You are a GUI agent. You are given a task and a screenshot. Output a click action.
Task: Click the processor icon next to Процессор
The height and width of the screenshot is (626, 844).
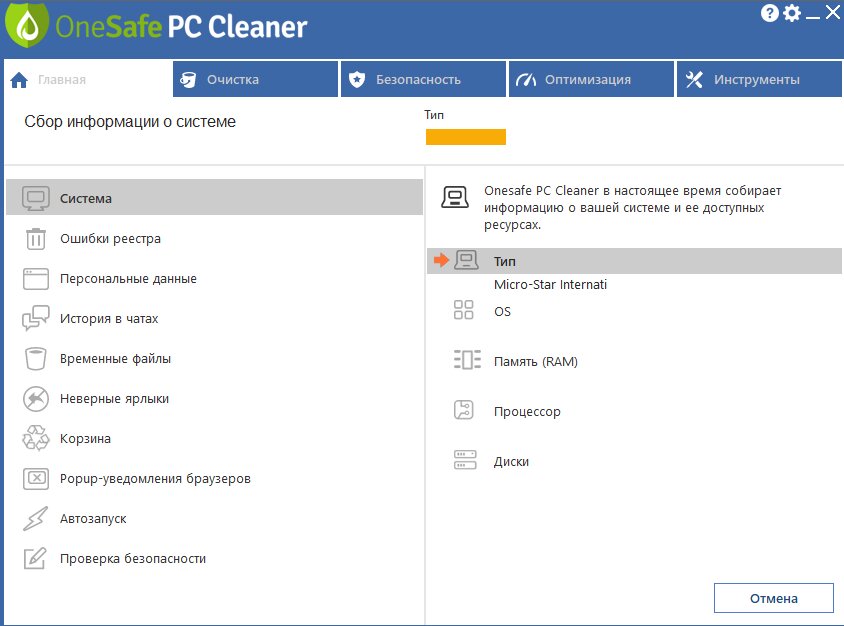point(463,410)
